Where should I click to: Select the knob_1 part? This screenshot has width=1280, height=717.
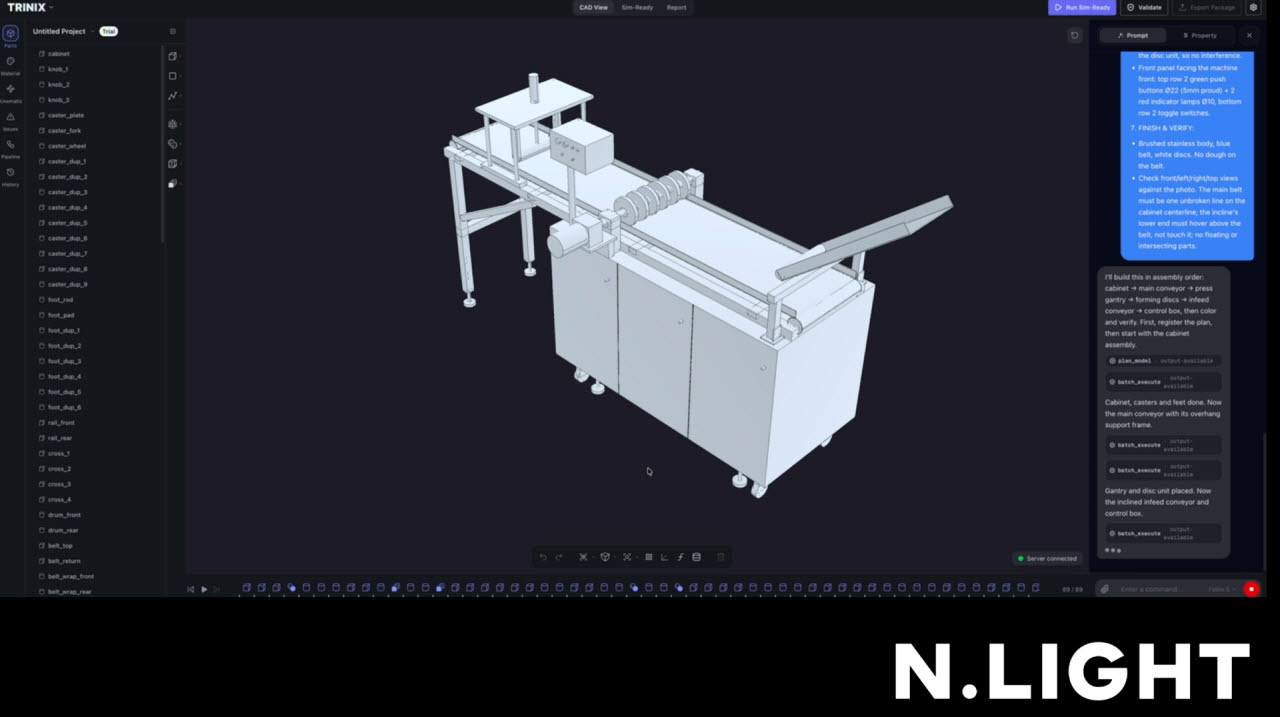58,69
